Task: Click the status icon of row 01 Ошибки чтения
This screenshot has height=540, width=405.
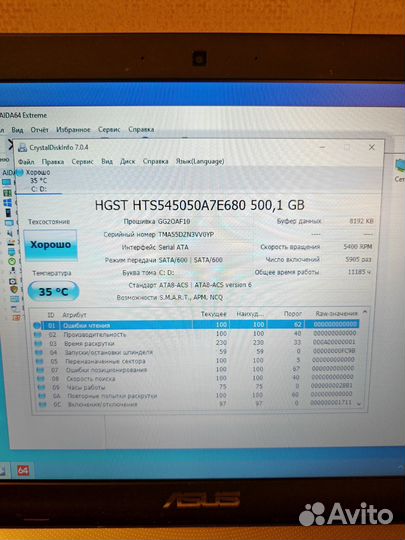Action: 37,325
